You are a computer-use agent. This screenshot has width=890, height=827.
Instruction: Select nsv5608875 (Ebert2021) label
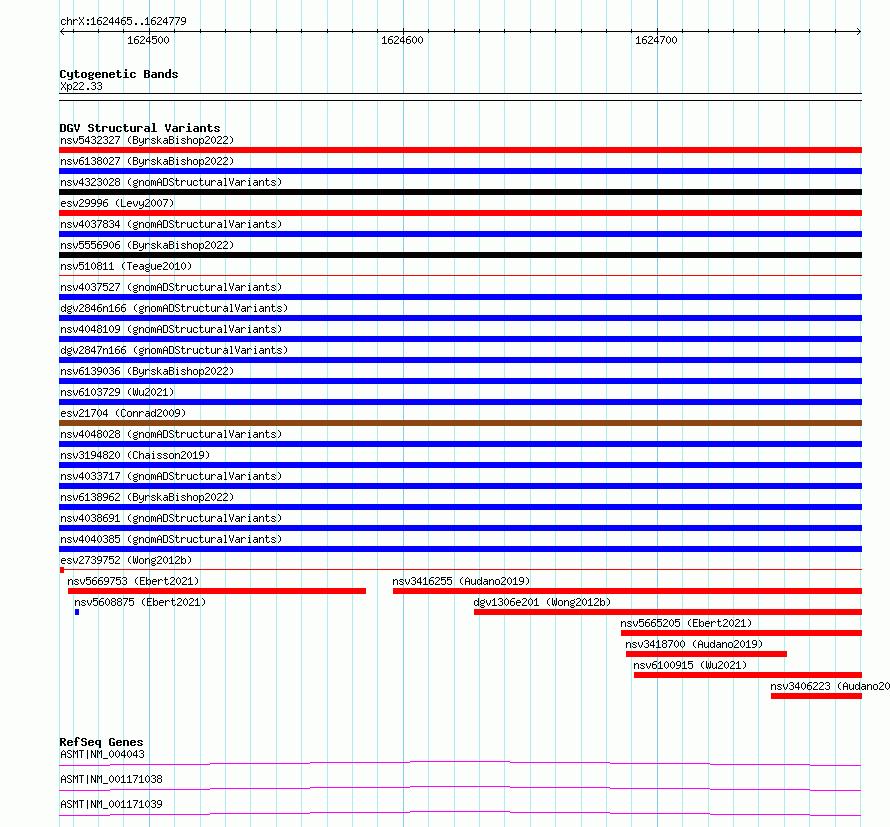(140, 602)
